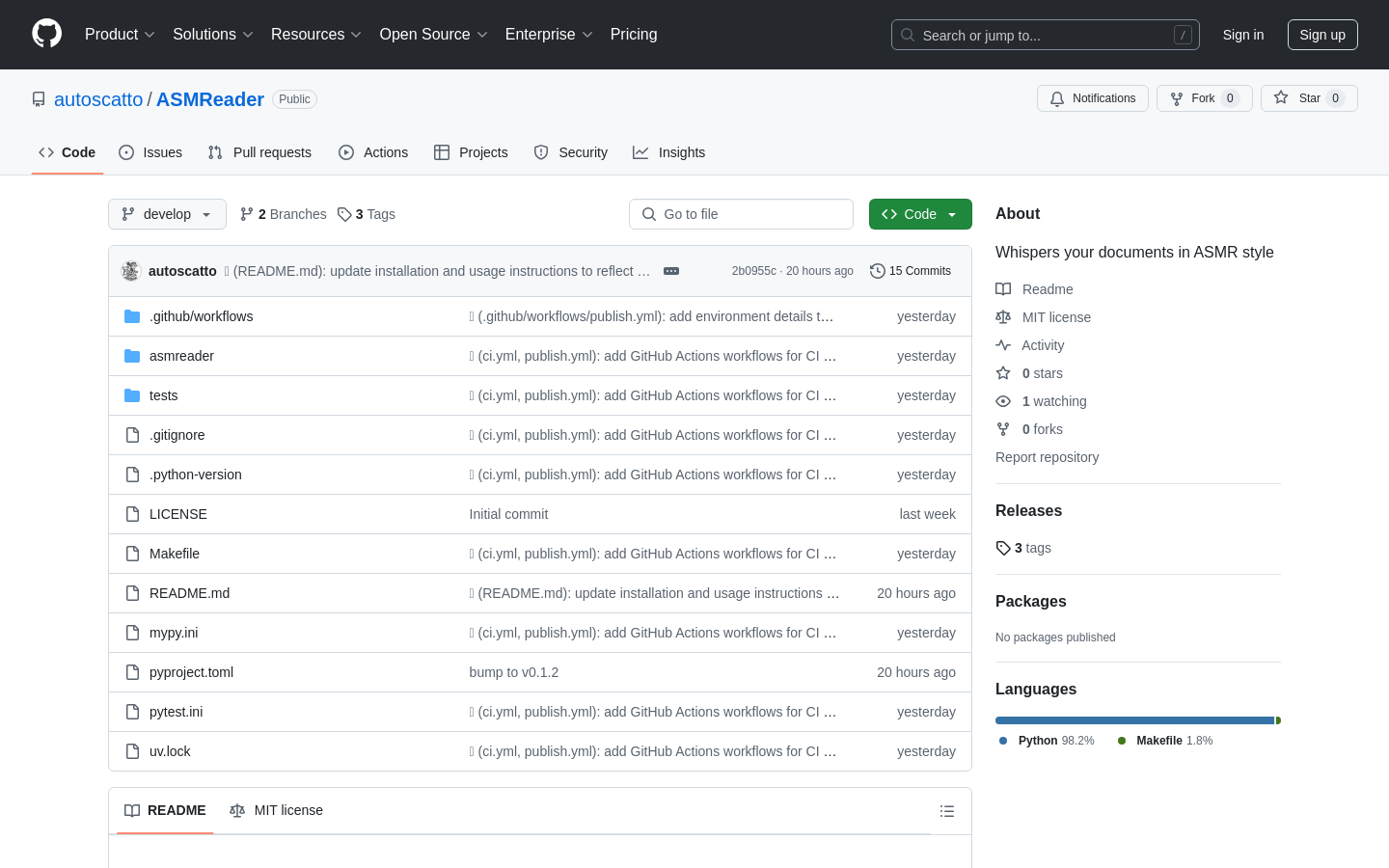
Task: Click the .gitignore file icon
Action: point(132,435)
